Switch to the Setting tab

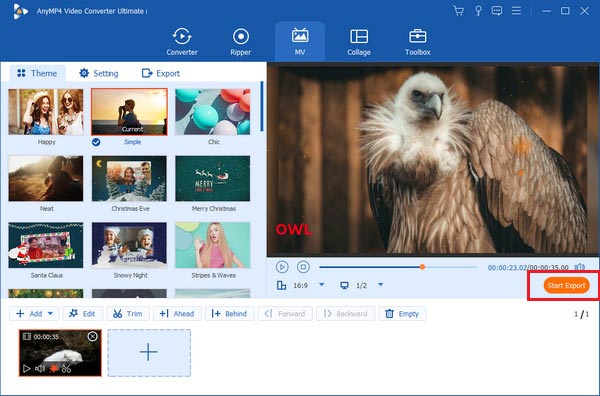click(99, 73)
